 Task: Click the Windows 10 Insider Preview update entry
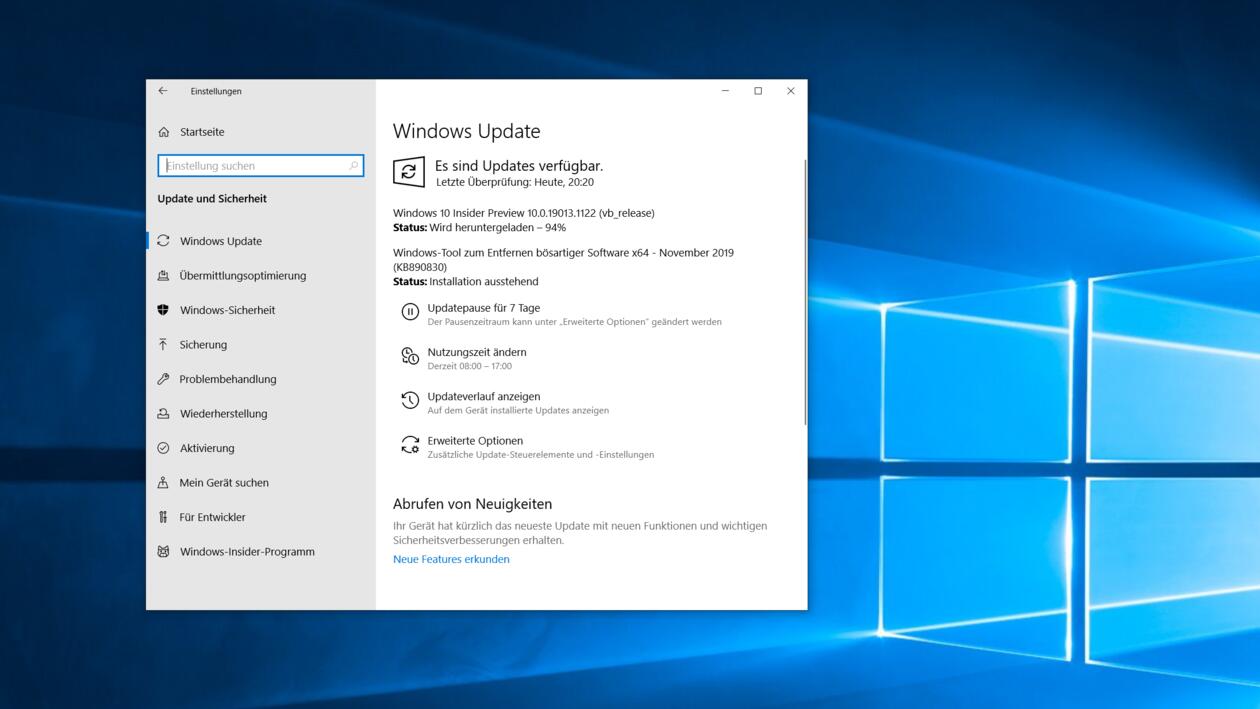tap(524, 213)
